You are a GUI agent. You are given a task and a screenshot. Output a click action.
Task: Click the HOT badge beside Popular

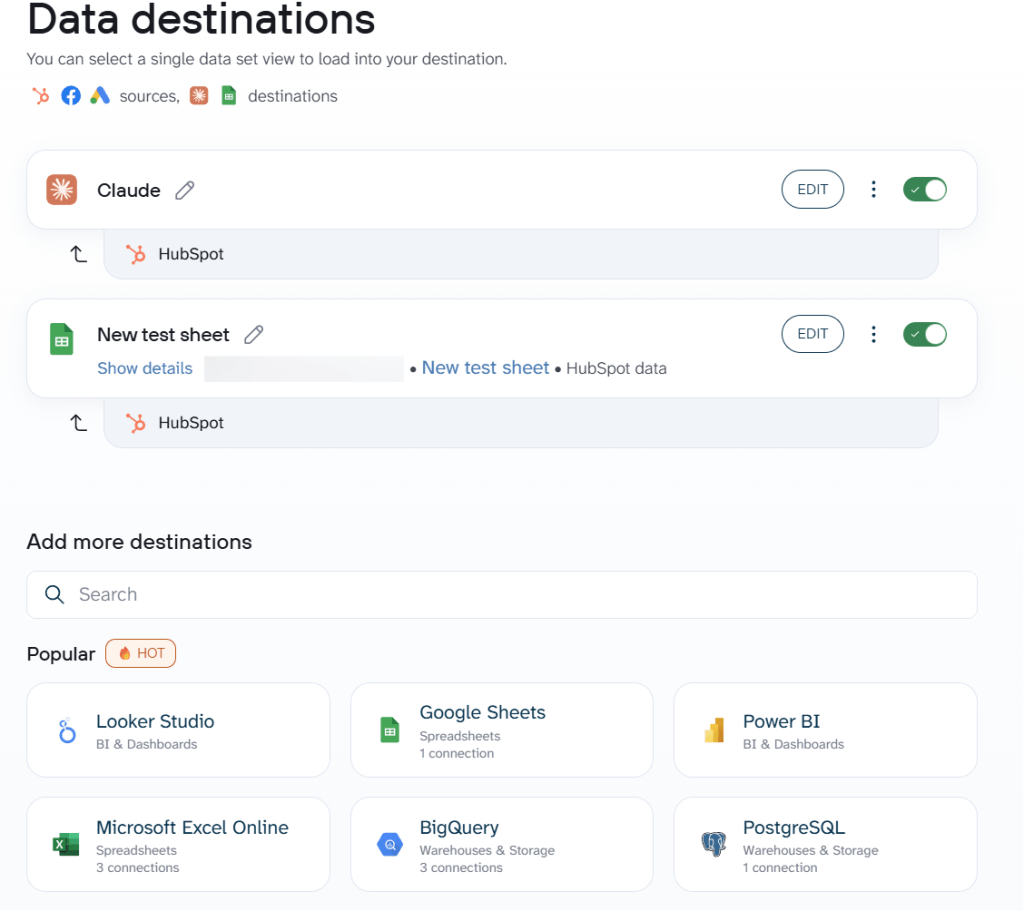tap(140, 653)
